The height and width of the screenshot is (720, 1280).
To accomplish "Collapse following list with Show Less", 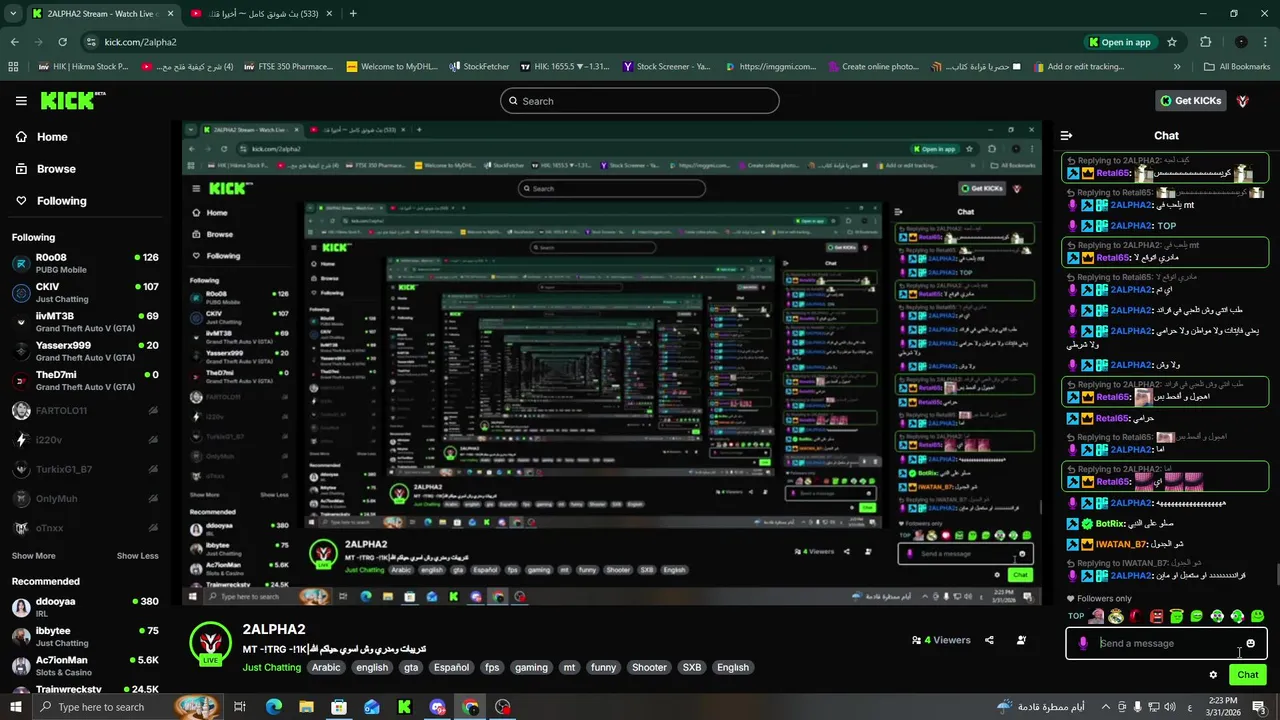I will click(x=137, y=556).
